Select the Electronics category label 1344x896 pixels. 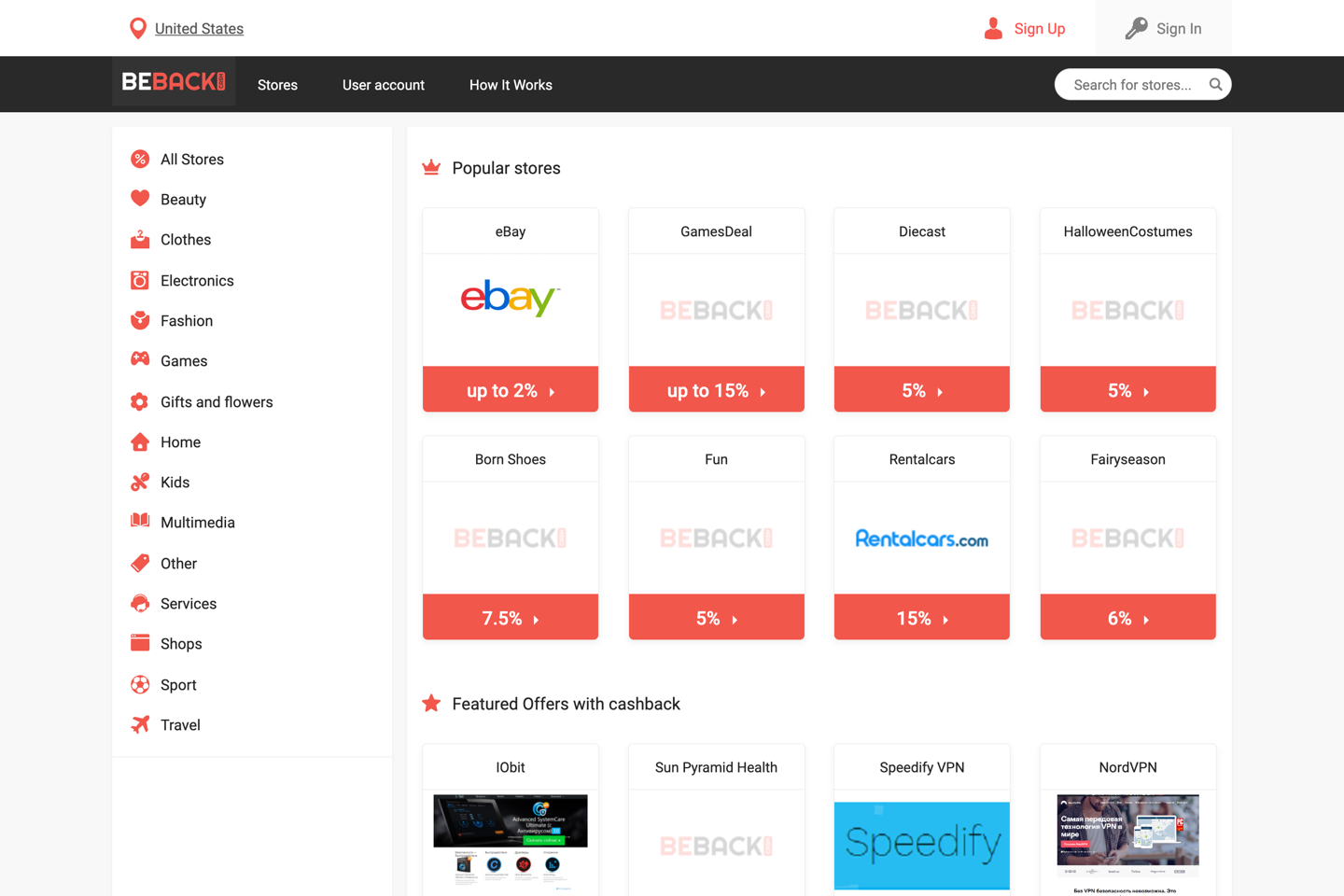(x=197, y=281)
